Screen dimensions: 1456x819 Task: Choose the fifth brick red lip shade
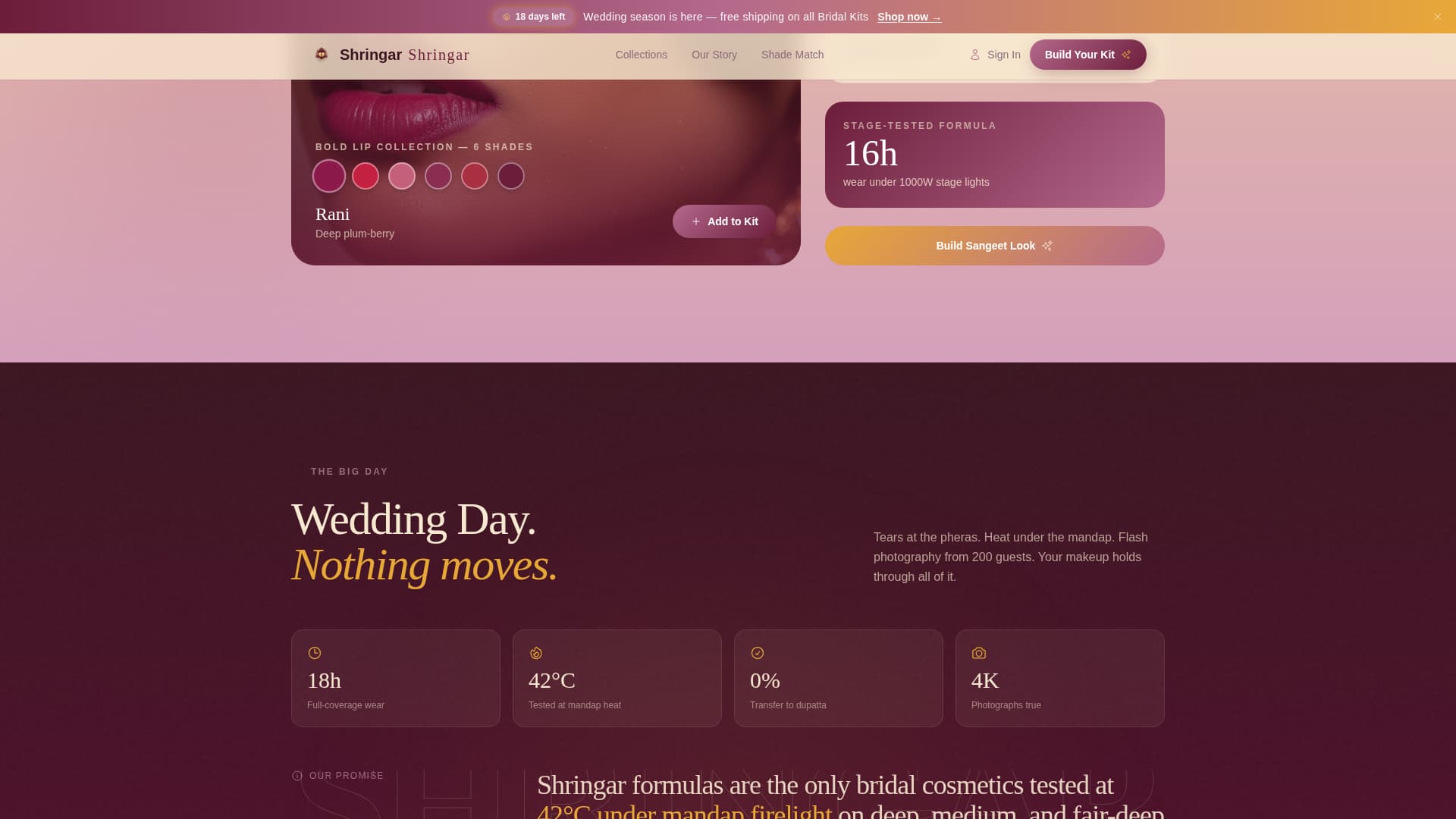click(475, 176)
